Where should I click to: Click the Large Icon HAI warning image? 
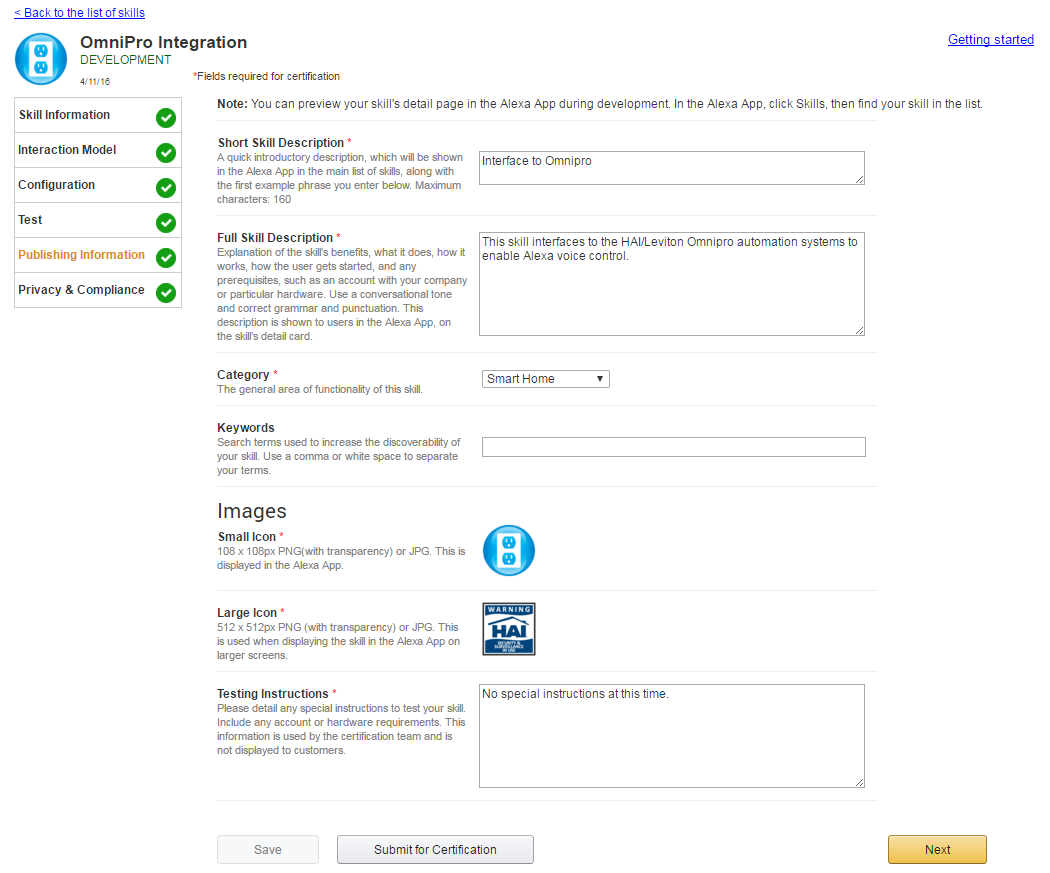[x=509, y=629]
